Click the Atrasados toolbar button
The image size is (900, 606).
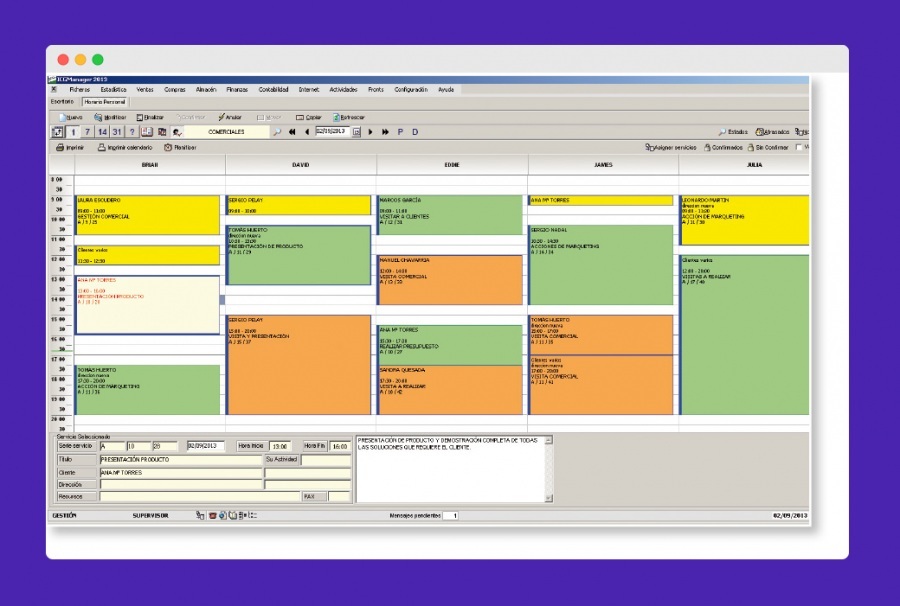pos(772,132)
